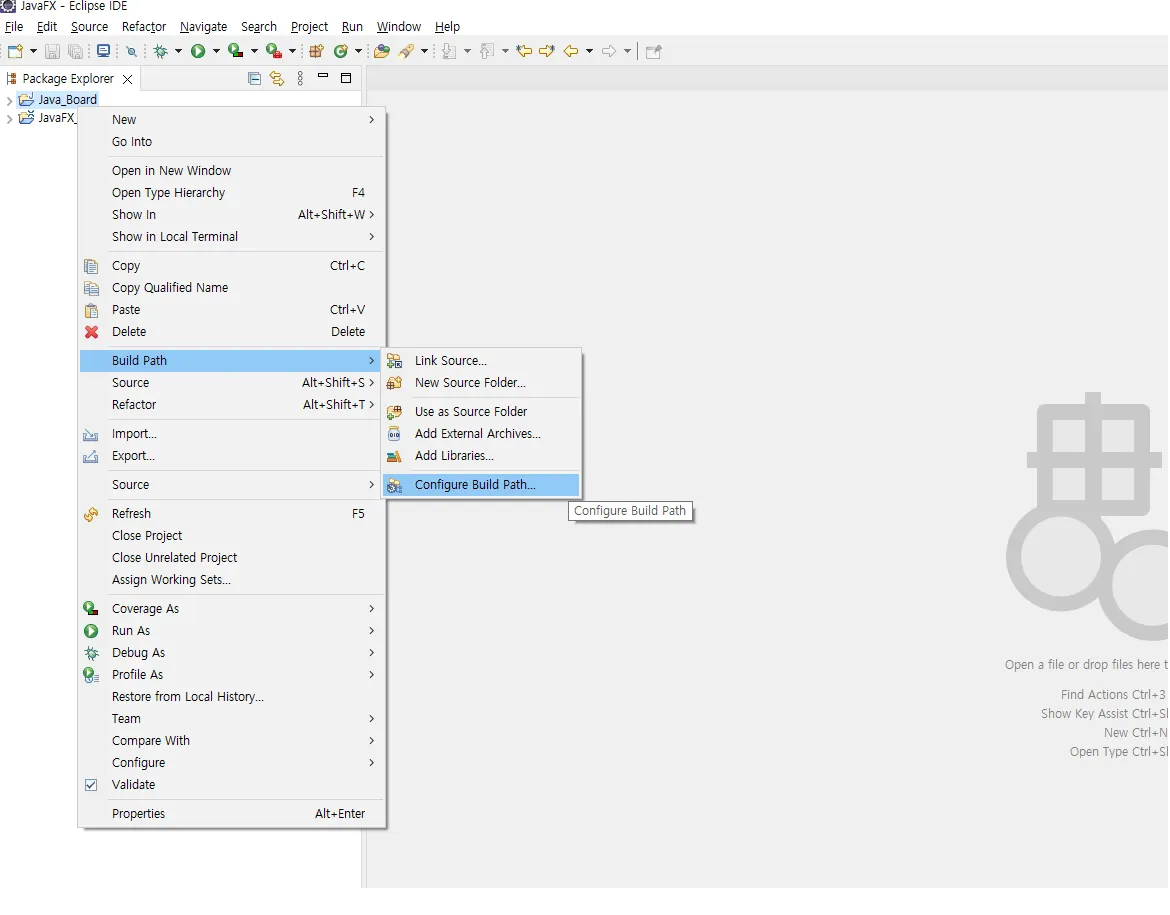The height and width of the screenshot is (915, 1170).
Task: Choose Configure Build Path in submenu
Action: [x=481, y=484]
